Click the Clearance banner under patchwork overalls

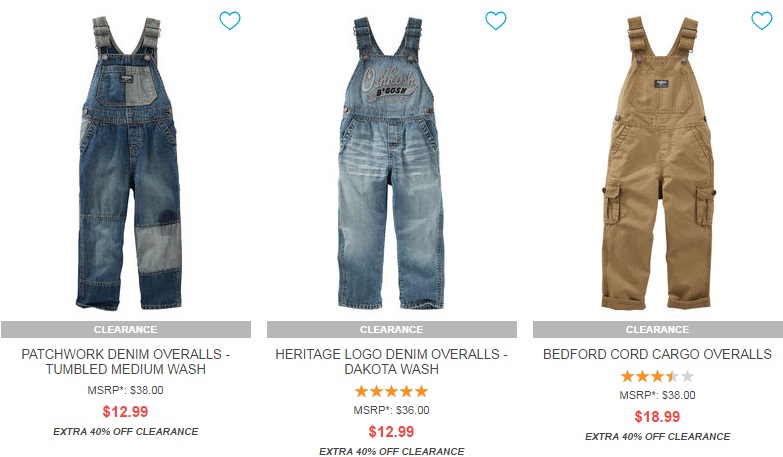(126, 330)
